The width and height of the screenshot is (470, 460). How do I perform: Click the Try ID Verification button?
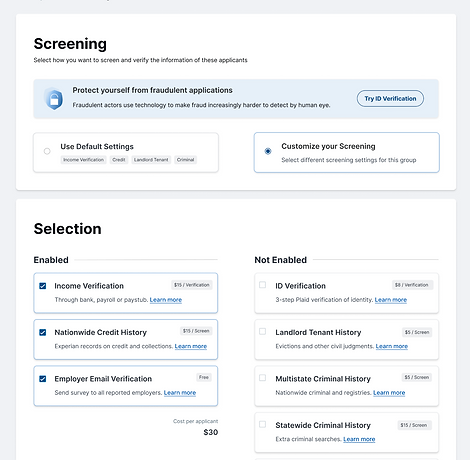click(x=390, y=99)
